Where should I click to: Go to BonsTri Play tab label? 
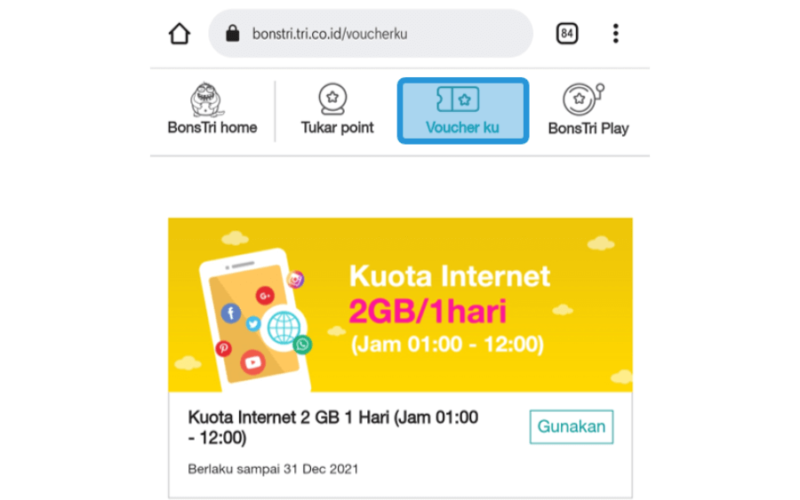click(588, 128)
